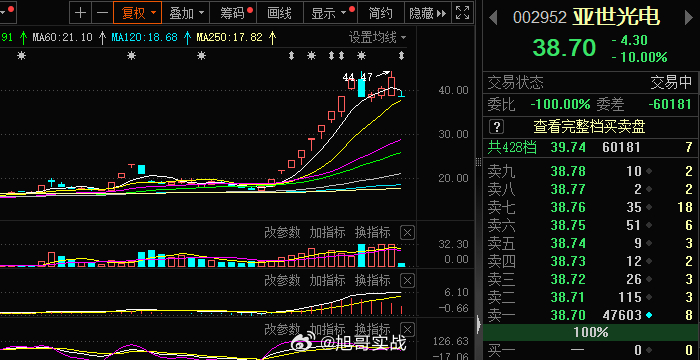Click the diamond icon in 卖八 row
The width and height of the screenshot is (700, 360).
click(x=648, y=189)
